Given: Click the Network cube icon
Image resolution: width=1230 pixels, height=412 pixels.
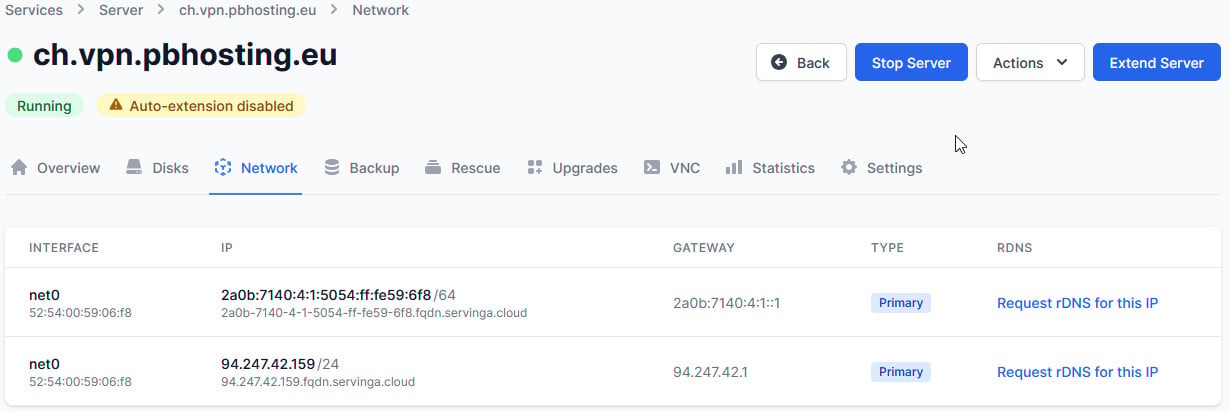Looking at the screenshot, I should (x=223, y=168).
